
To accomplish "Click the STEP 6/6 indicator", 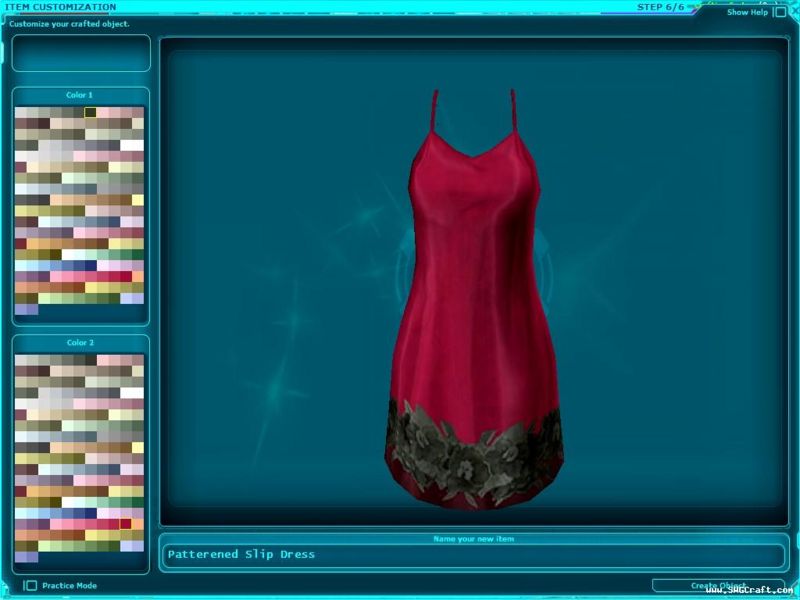I will [x=661, y=7].
